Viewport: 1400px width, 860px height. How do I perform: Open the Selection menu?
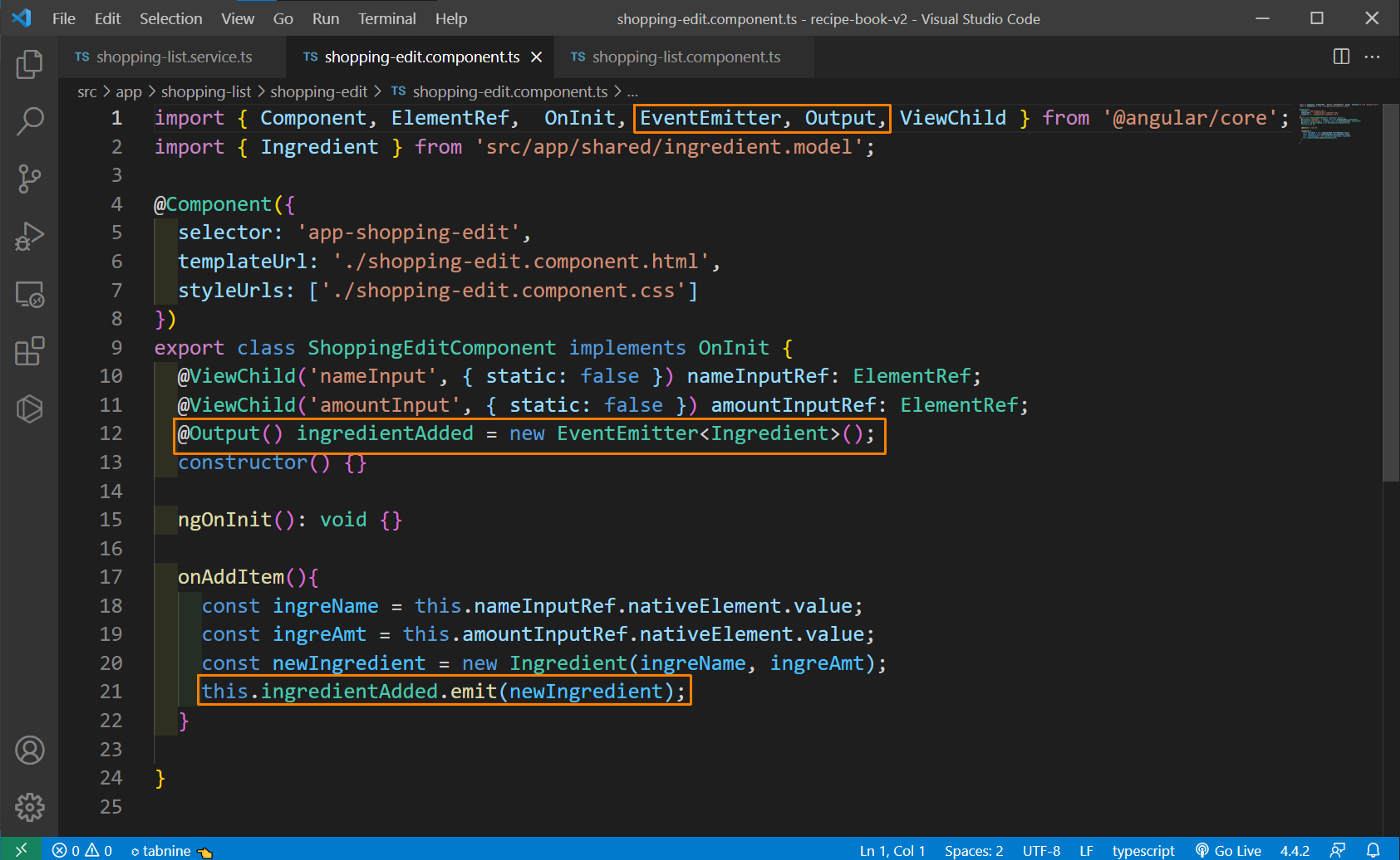[170, 19]
